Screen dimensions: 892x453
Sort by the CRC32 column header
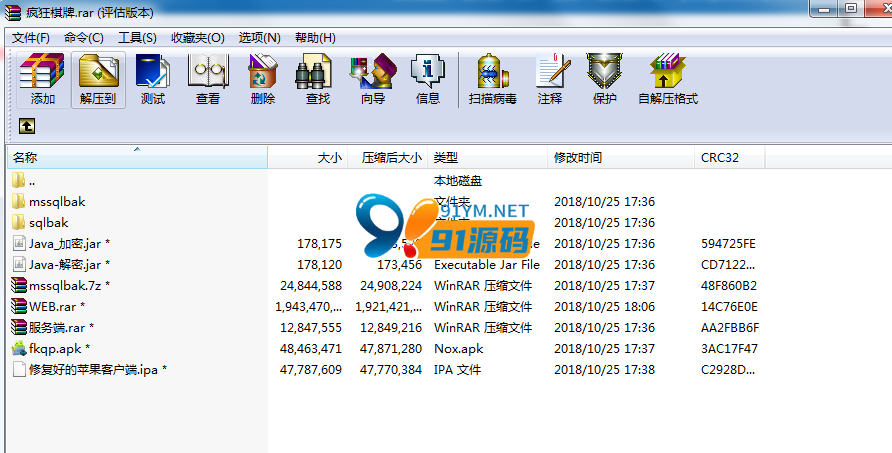point(730,158)
